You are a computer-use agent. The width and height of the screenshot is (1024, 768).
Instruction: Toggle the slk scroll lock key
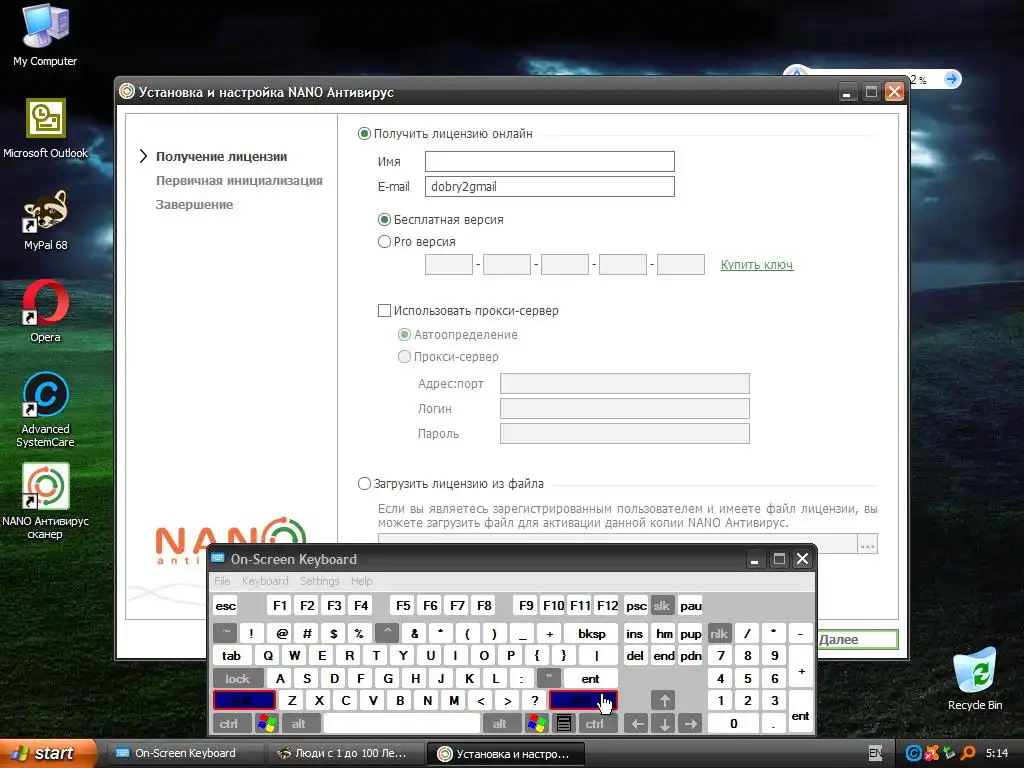click(662, 605)
